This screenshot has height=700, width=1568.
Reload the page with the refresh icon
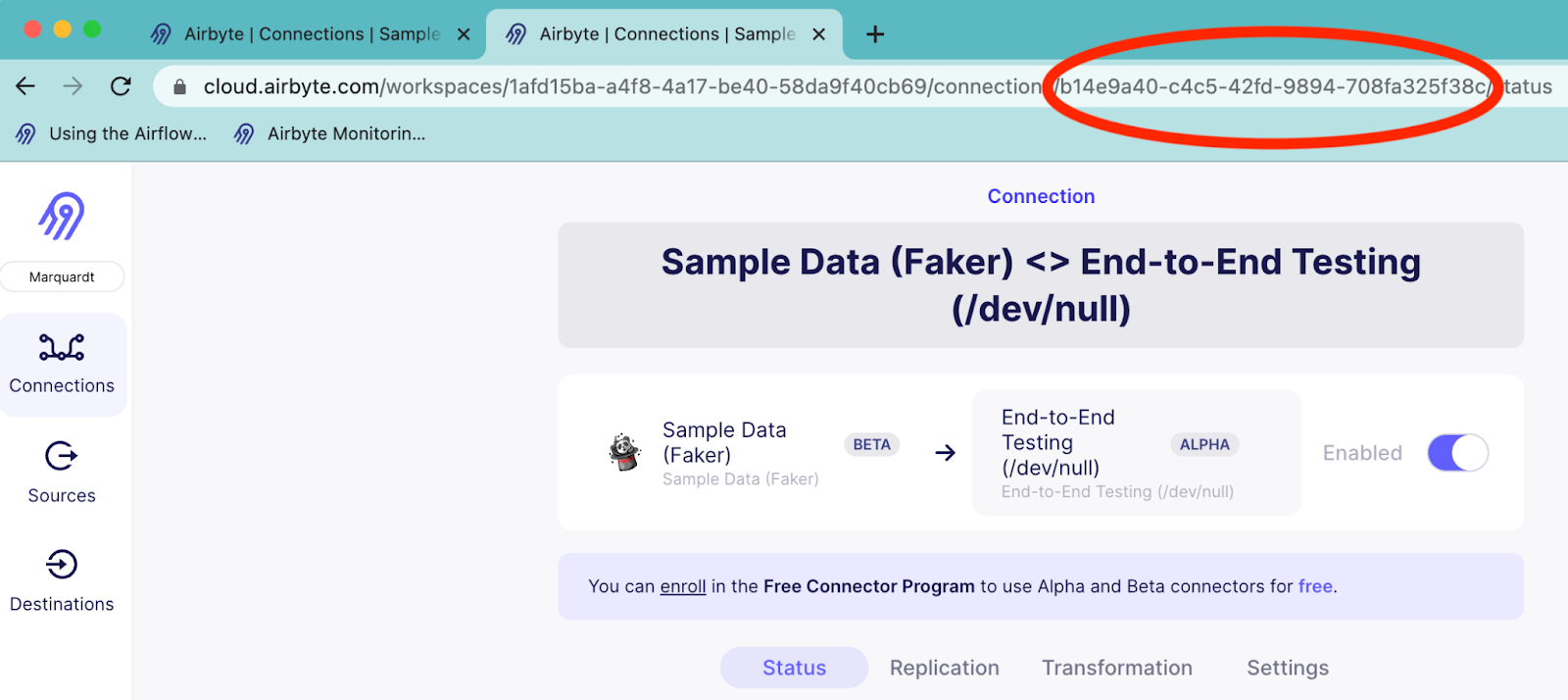[x=121, y=86]
